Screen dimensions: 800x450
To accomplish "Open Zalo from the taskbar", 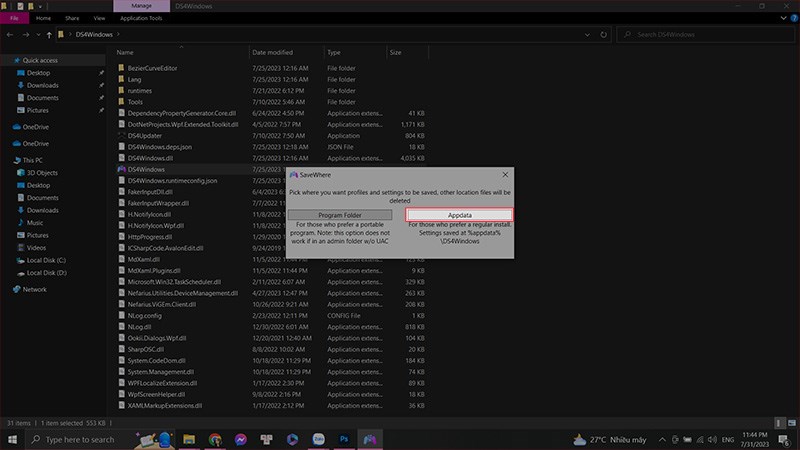I will 319,439.
